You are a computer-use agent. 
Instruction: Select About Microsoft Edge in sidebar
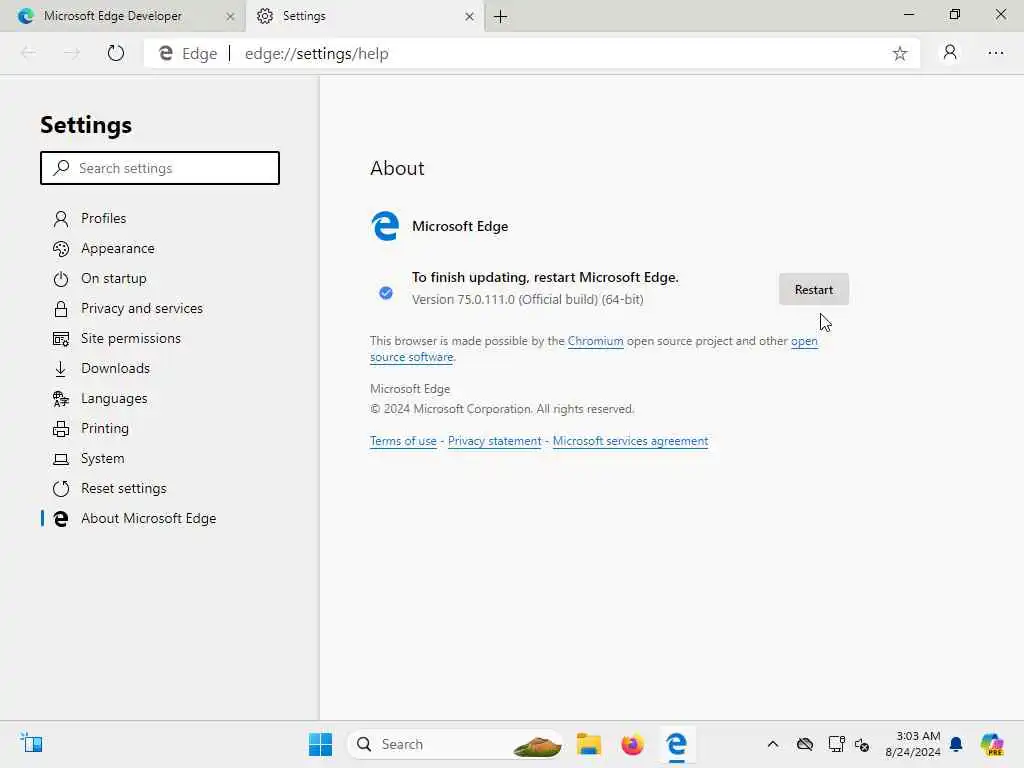[x=148, y=519]
